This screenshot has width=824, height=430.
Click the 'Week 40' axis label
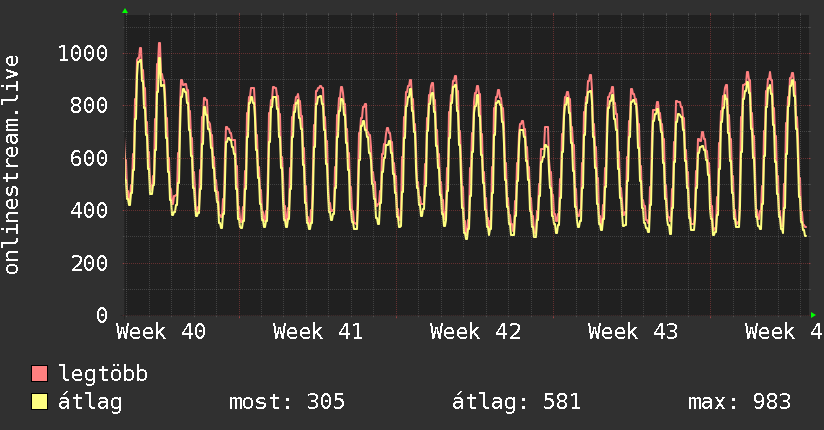[x=161, y=332]
